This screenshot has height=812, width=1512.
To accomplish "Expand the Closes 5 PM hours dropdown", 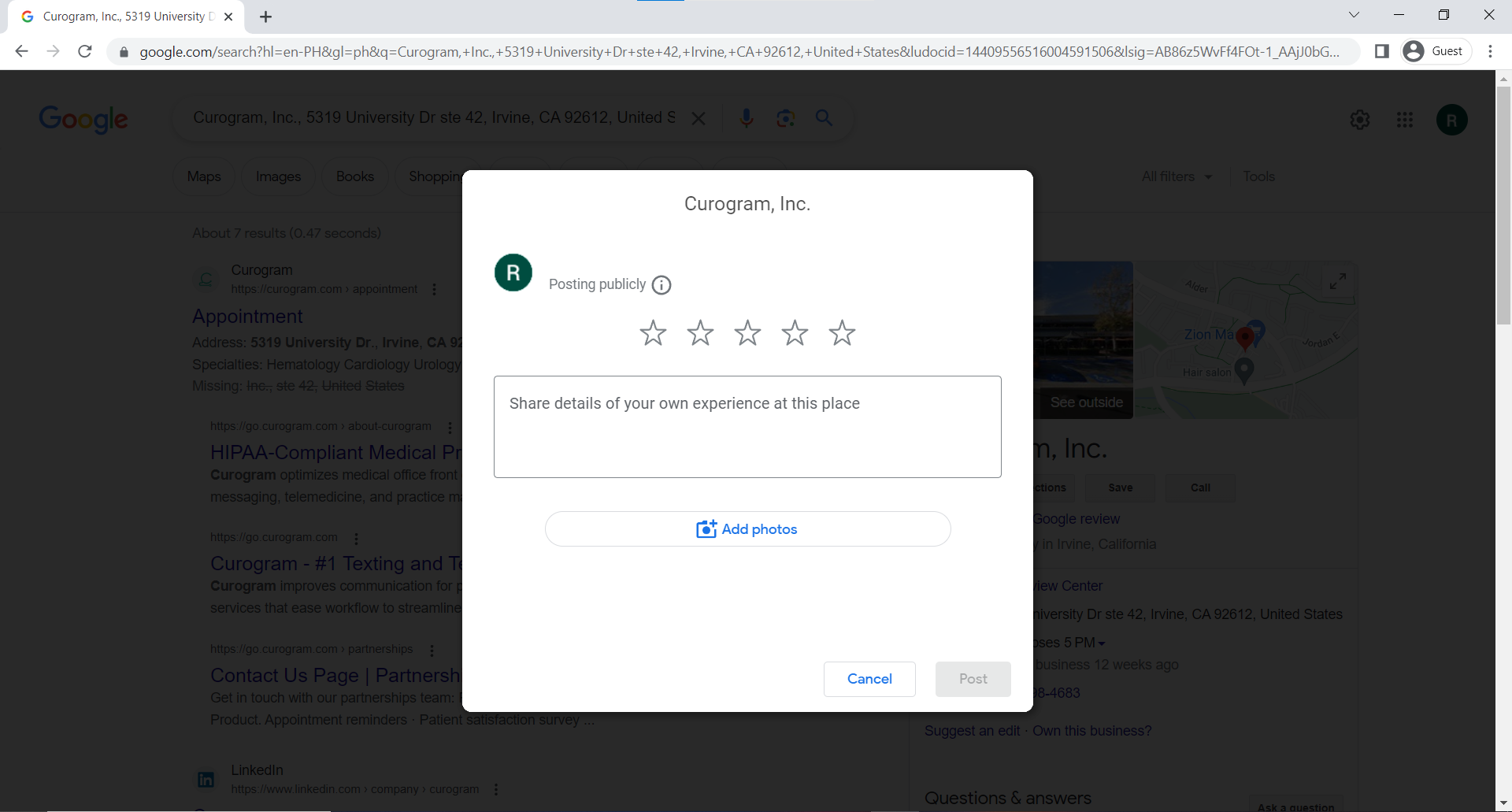I will click(1101, 643).
